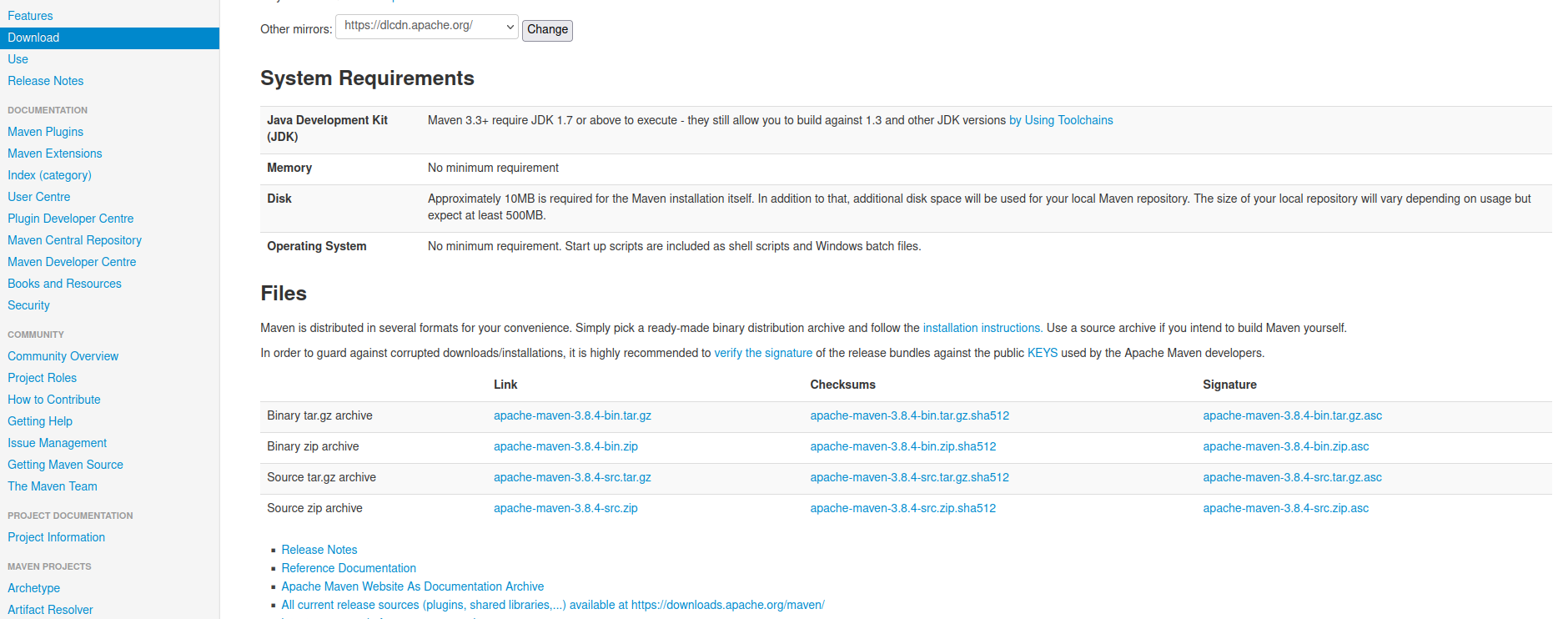1568x619 pixels.
Task: Download apache-maven-3.8.4-src.zip
Action: (565, 508)
